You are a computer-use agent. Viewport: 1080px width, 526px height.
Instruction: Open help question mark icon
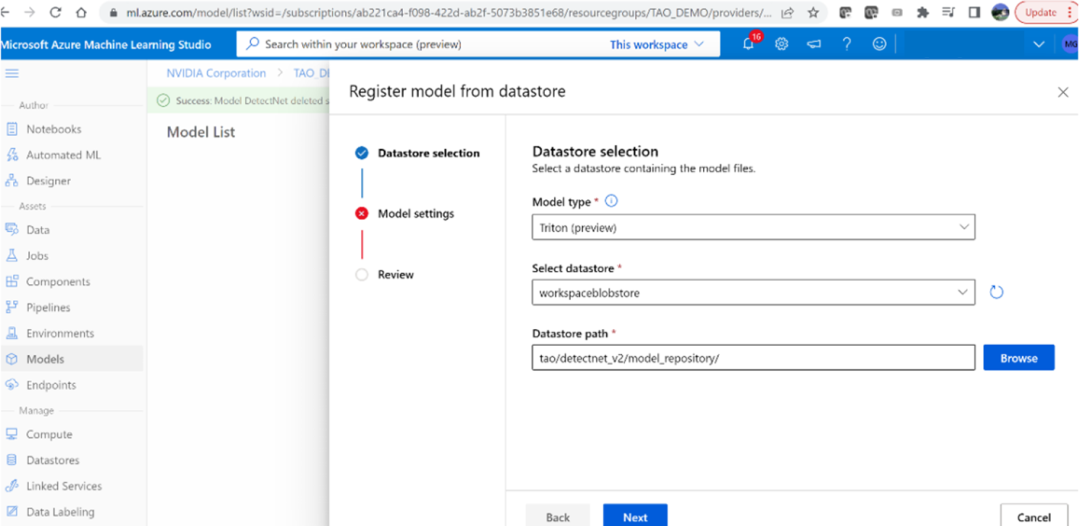(x=847, y=44)
